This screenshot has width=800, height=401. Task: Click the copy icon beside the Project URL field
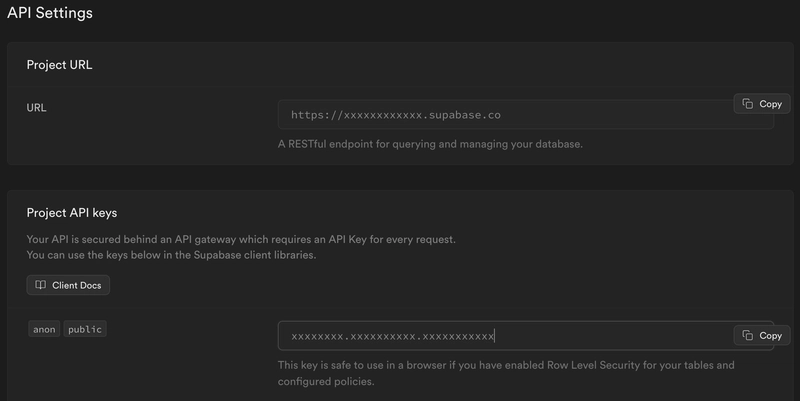coord(747,104)
